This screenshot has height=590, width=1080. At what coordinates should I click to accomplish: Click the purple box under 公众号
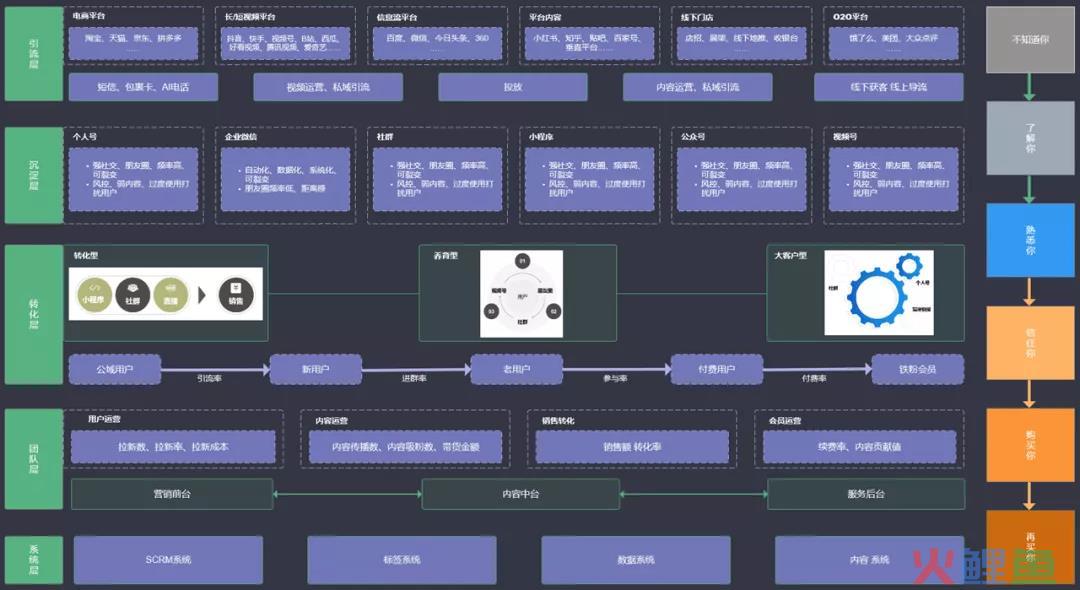(x=742, y=179)
